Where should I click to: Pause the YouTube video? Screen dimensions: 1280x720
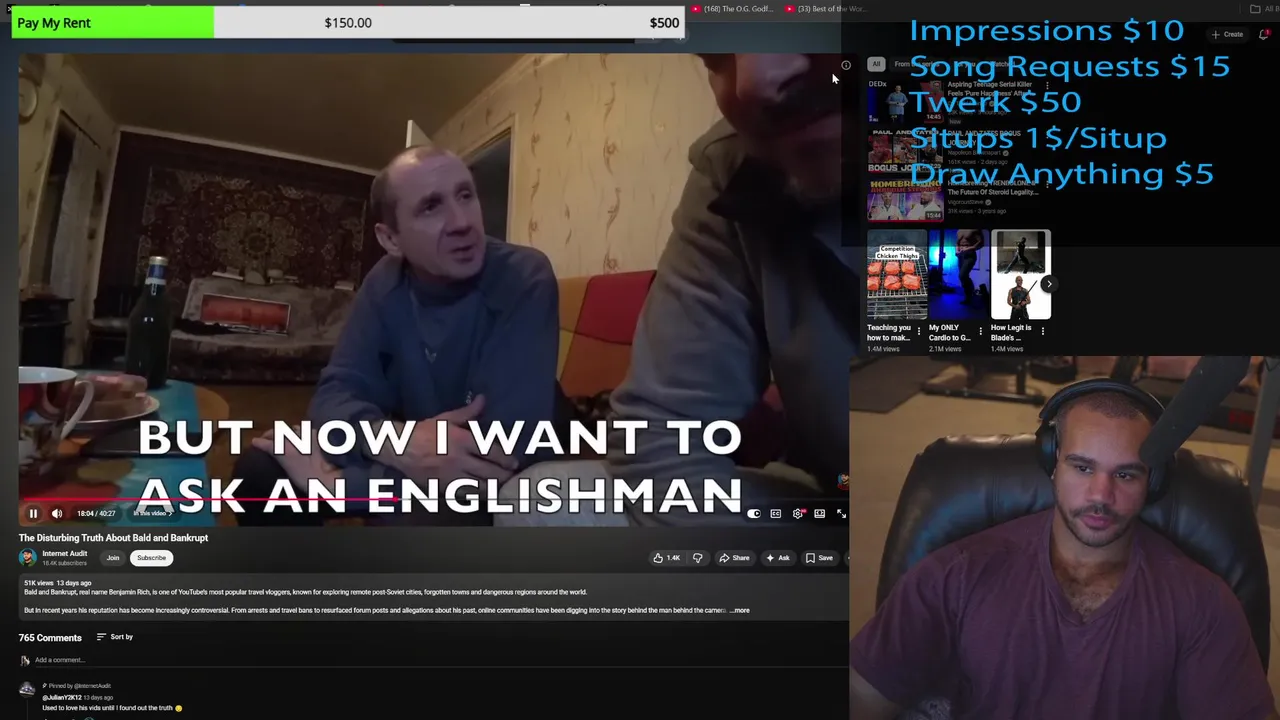pos(33,514)
